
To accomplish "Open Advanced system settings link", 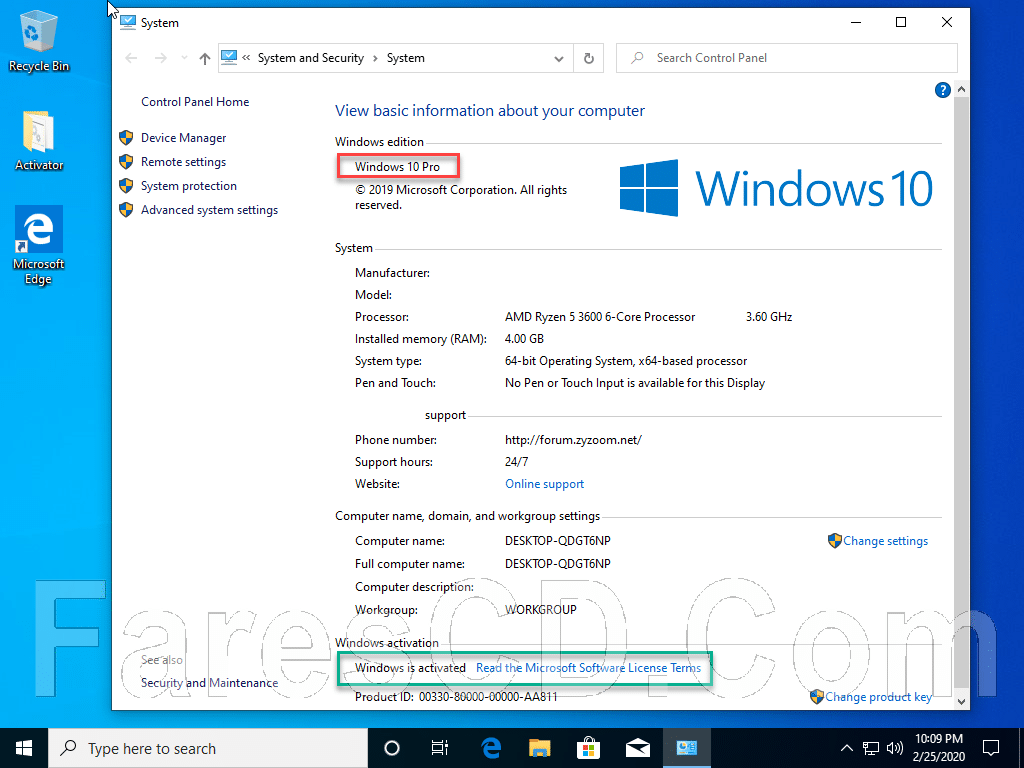I will (210, 210).
